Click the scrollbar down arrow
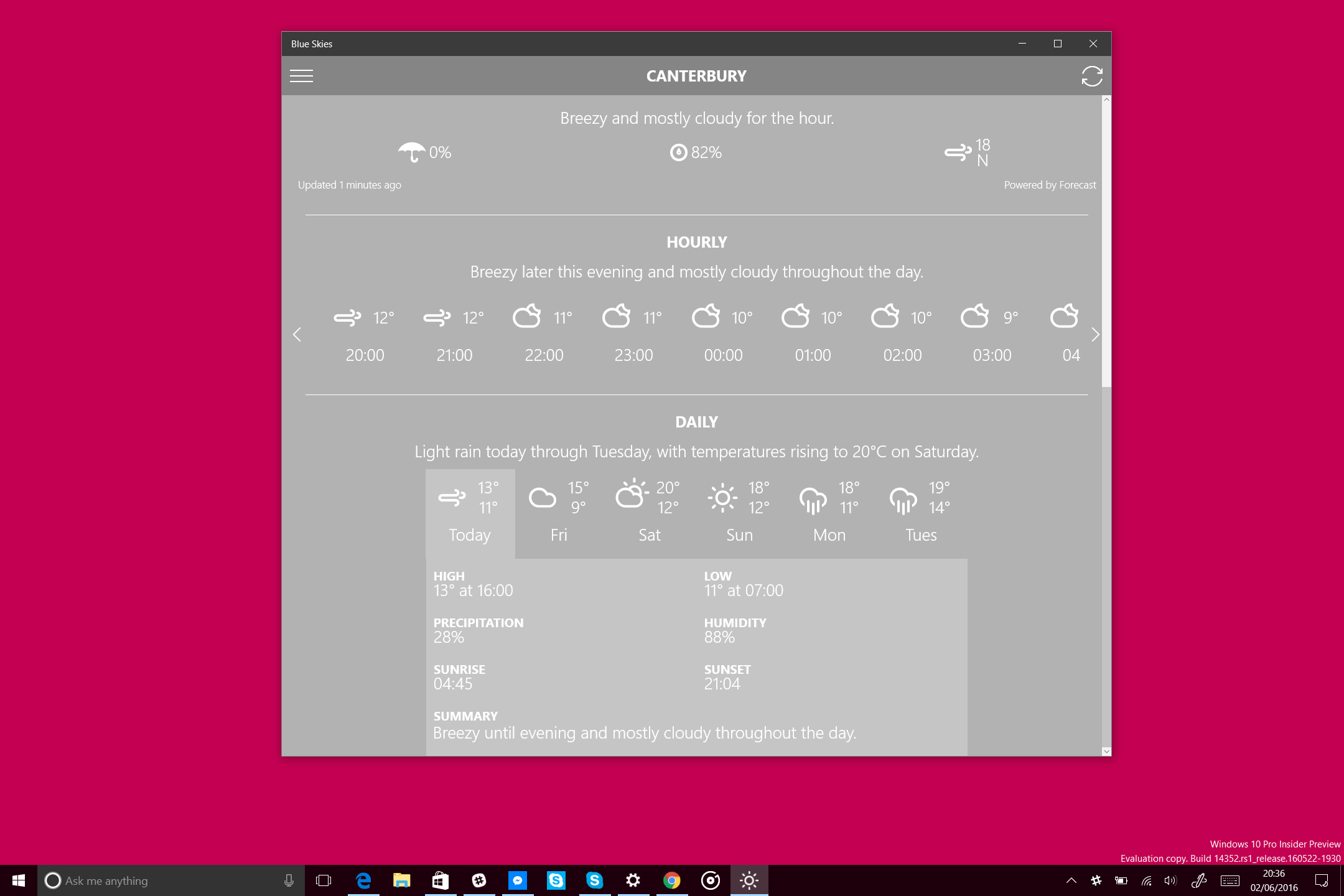Screen dimensions: 1344x896 coord(1106,751)
